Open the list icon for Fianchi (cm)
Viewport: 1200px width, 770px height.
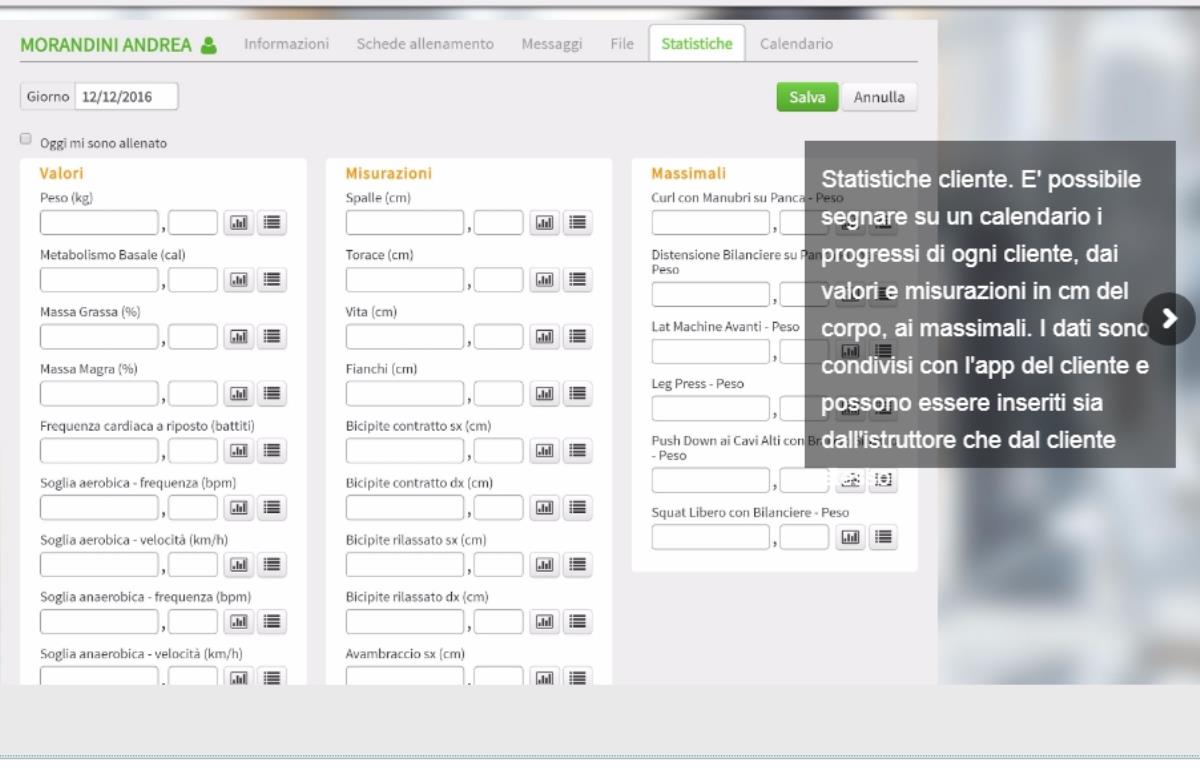point(577,394)
